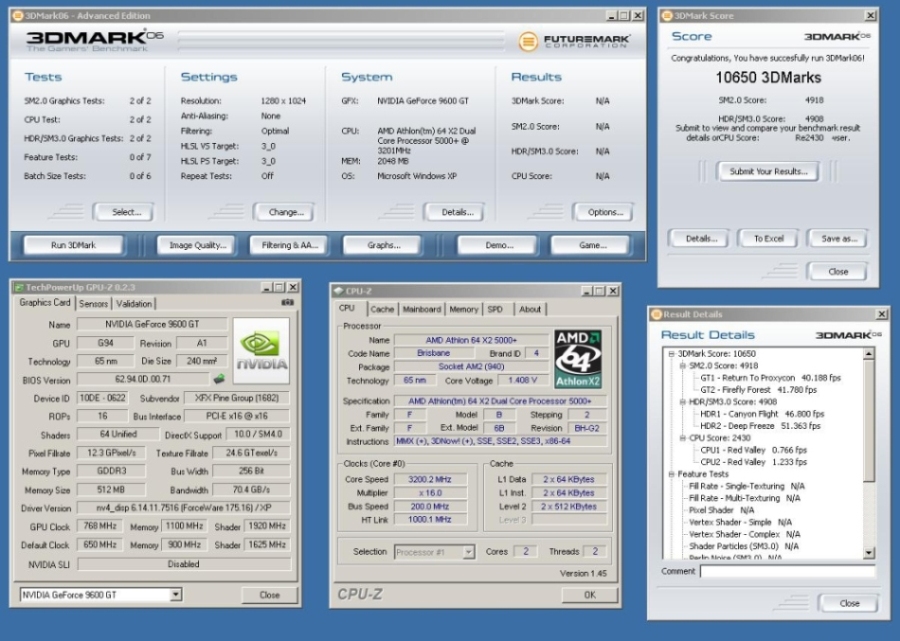This screenshot has height=641, width=900.
Task: Click the Futuremark logo in 3DMark06 window
Action: [x=573, y=41]
